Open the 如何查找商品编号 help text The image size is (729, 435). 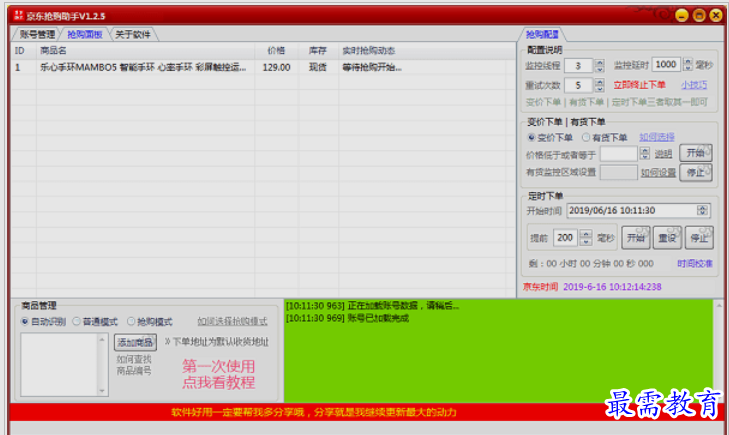(134, 365)
